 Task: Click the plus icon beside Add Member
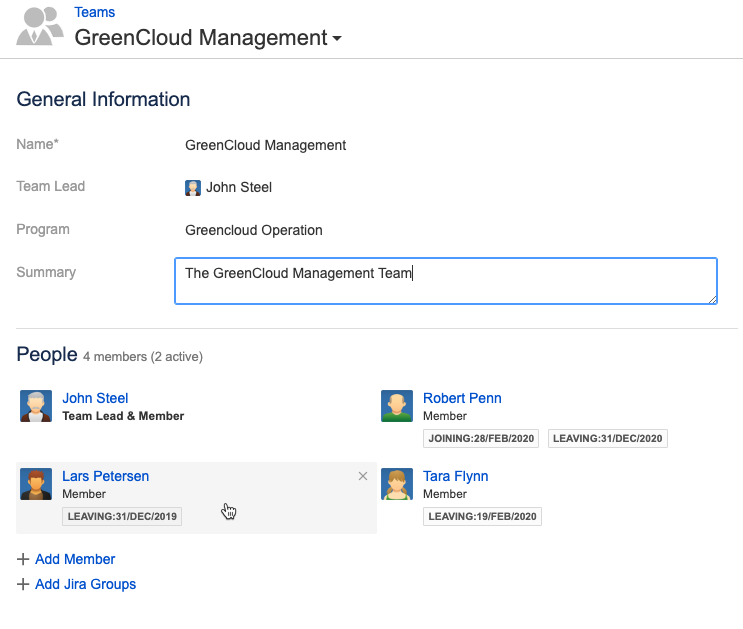pos(23,560)
